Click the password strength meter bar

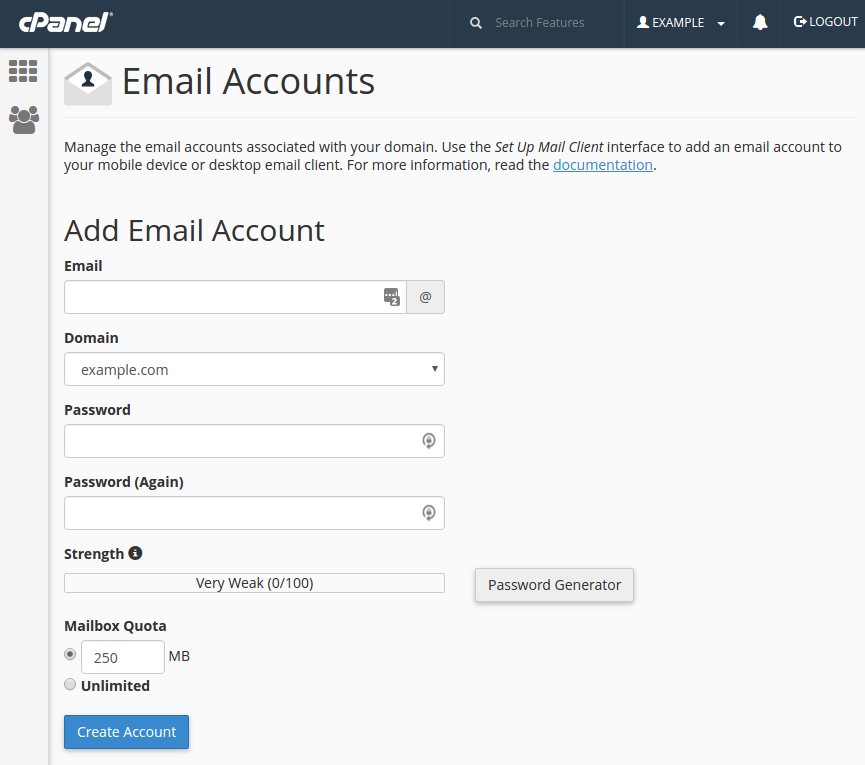pos(254,583)
